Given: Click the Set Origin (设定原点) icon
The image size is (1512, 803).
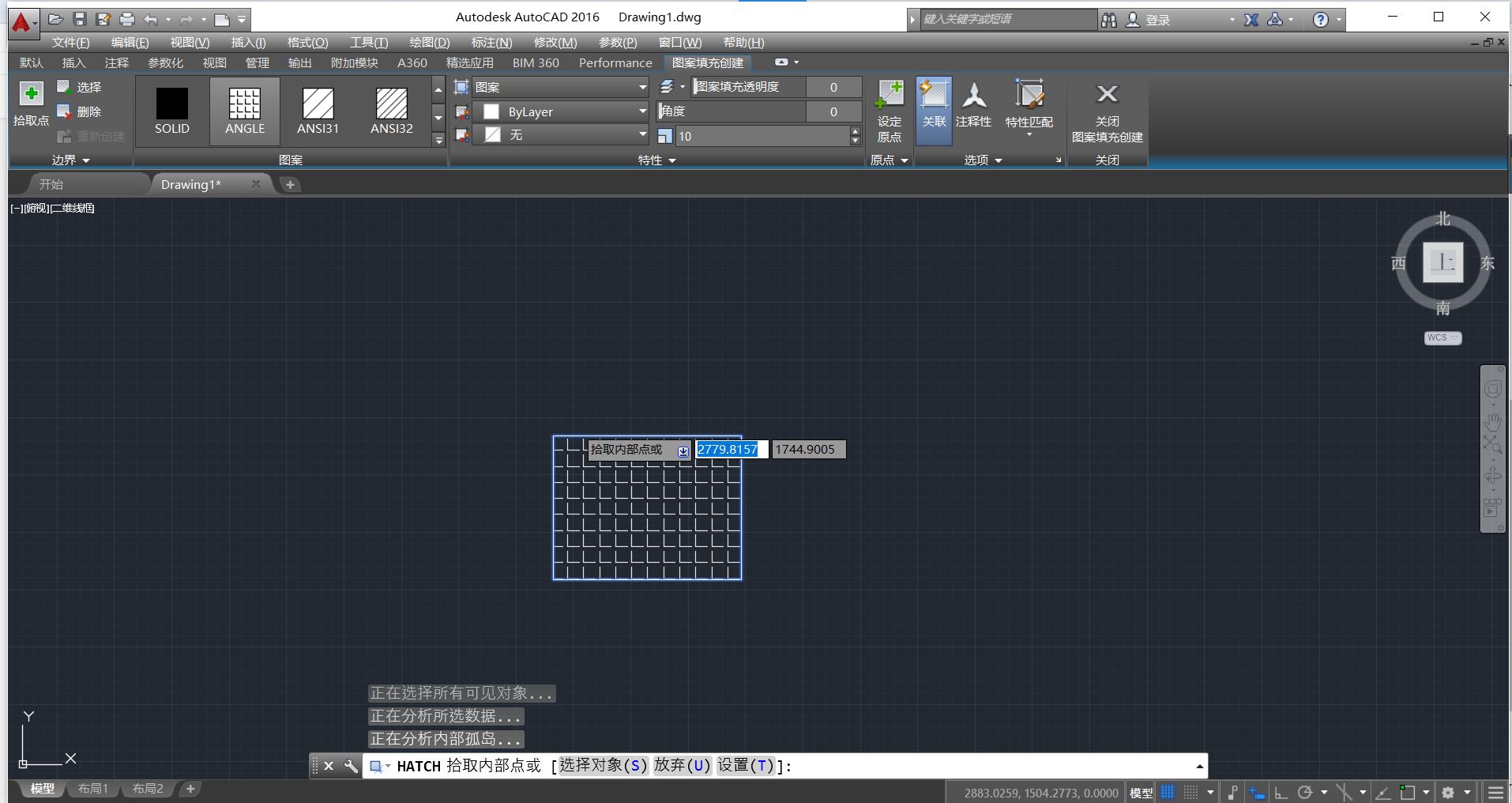Looking at the screenshot, I should [x=890, y=95].
